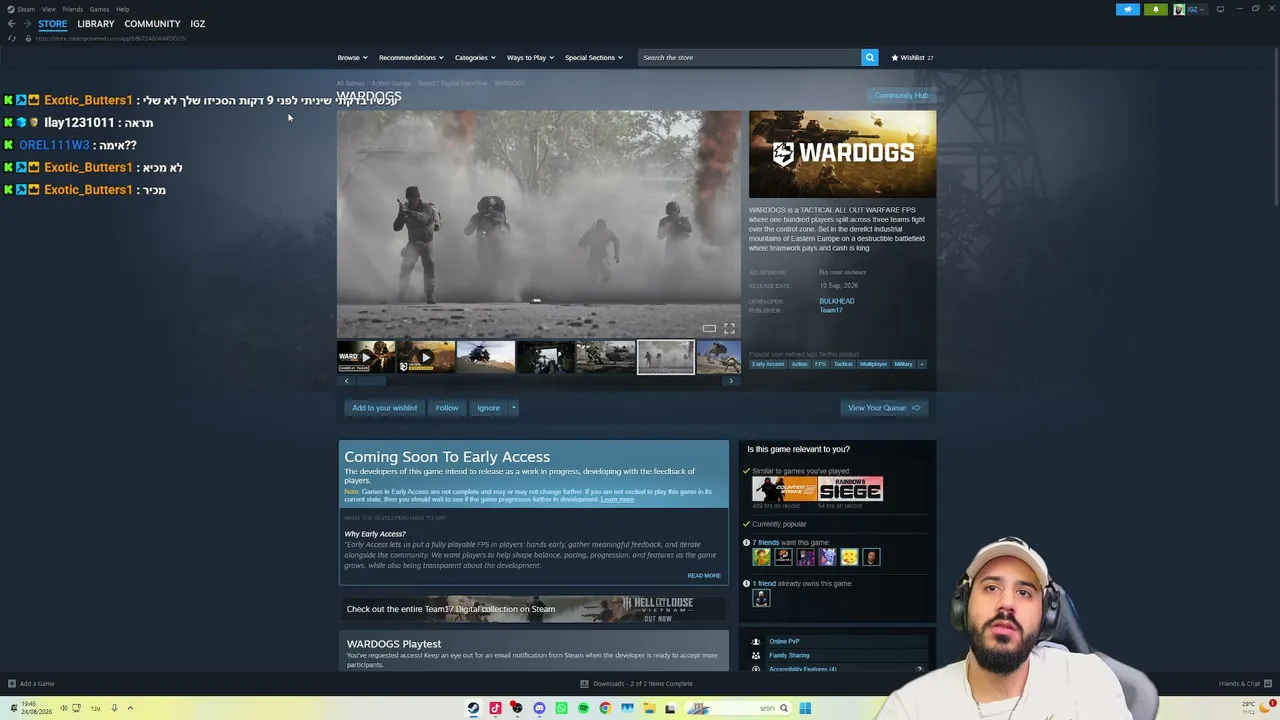Screen dimensions: 1280x720
Task: Show previous media thumbnails with the left arrow
Action: click(x=347, y=381)
